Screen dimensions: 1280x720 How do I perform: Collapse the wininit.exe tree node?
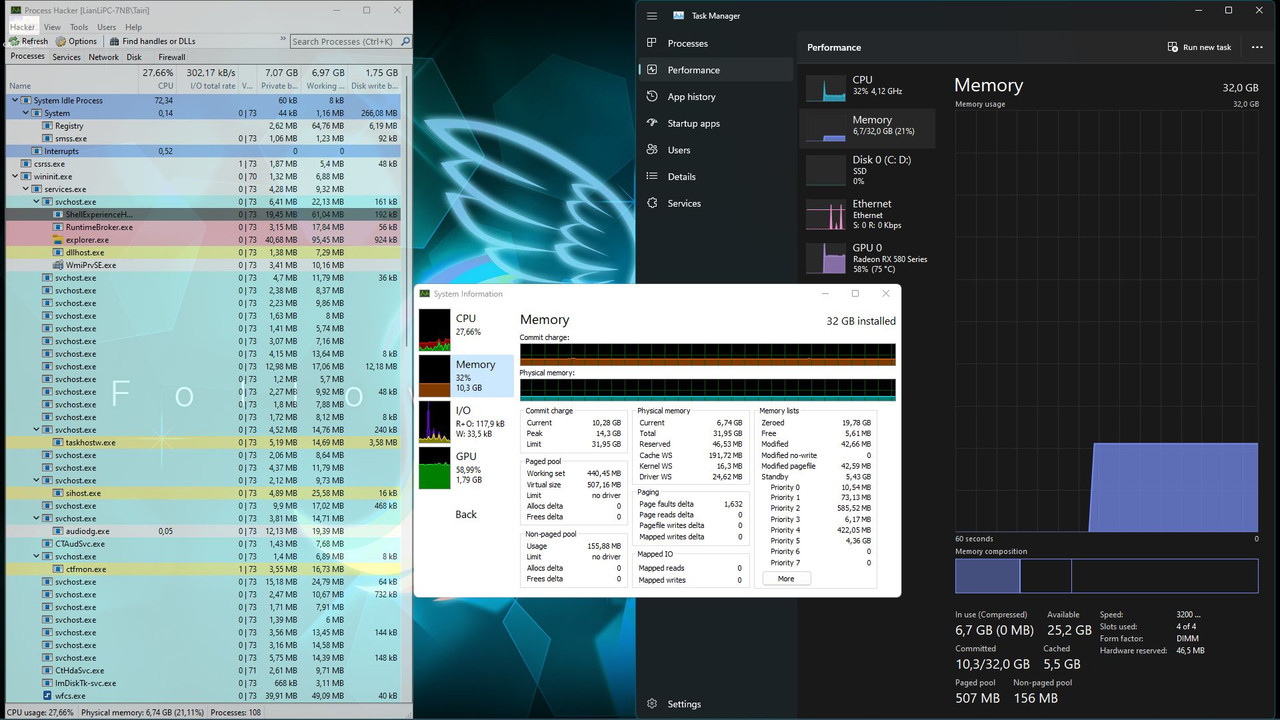tap(15, 177)
